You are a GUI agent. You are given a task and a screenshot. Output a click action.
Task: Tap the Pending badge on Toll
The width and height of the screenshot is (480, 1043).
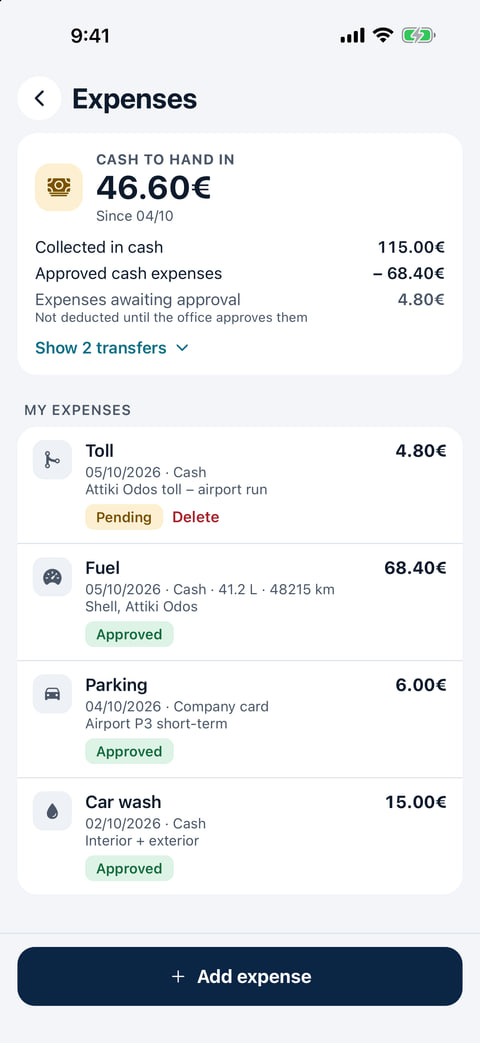tap(124, 517)
